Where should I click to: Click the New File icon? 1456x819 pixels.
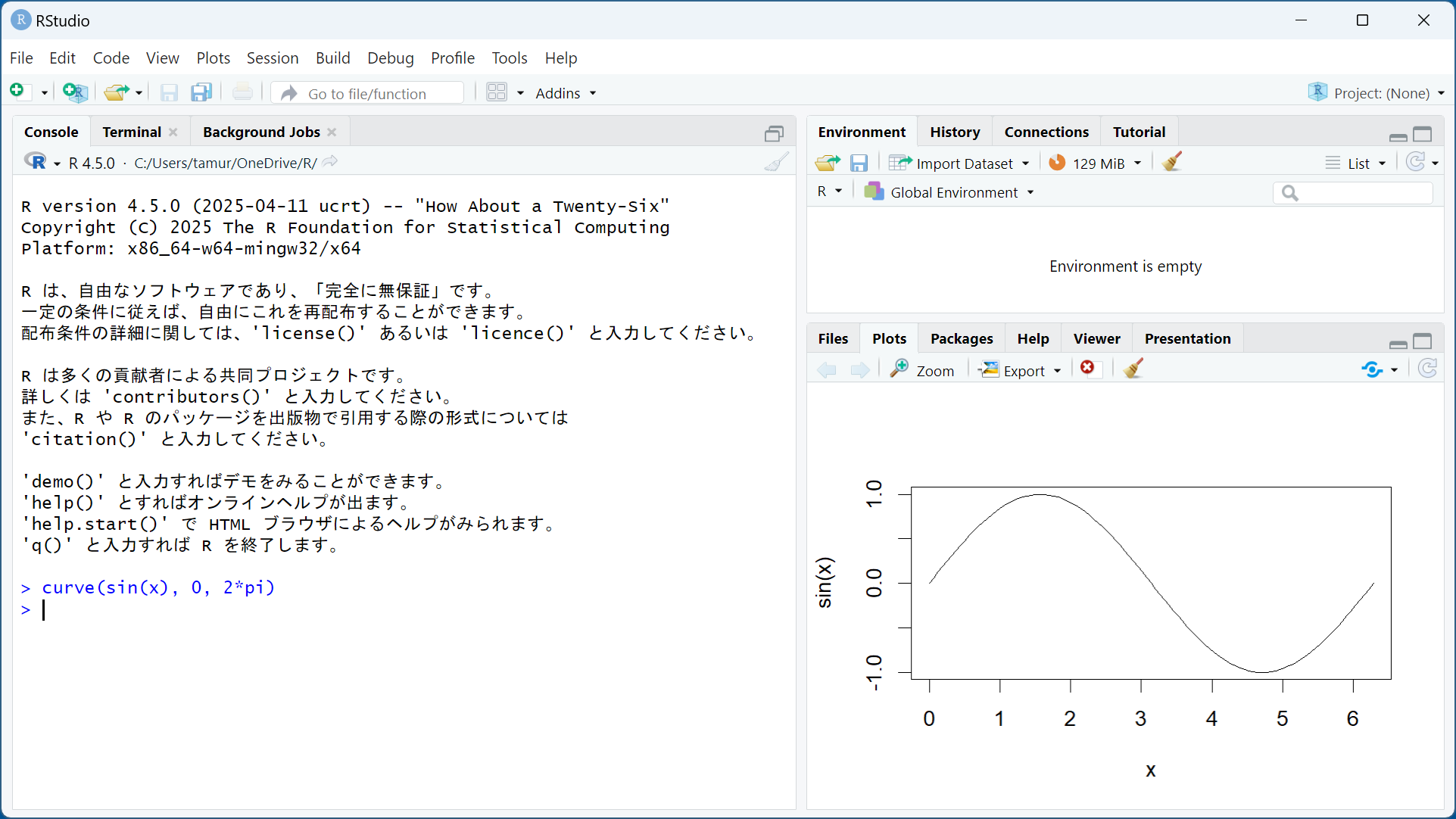(17, 92)
